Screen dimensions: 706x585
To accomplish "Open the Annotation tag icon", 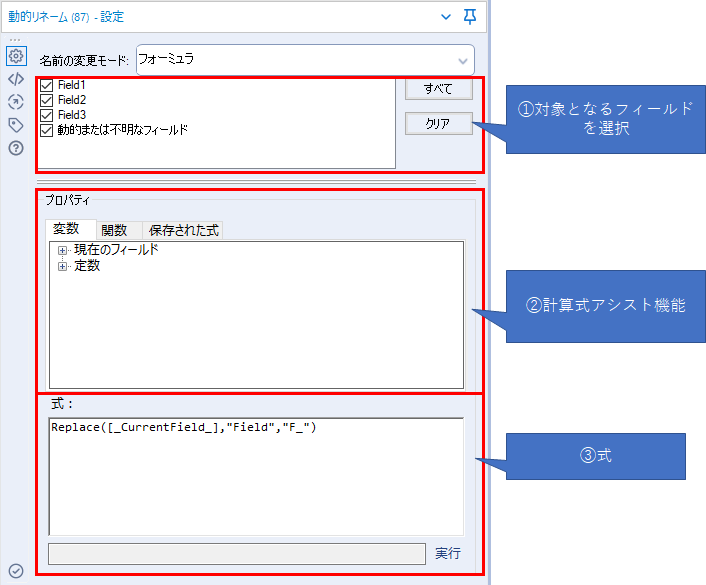I will [15, 125].
